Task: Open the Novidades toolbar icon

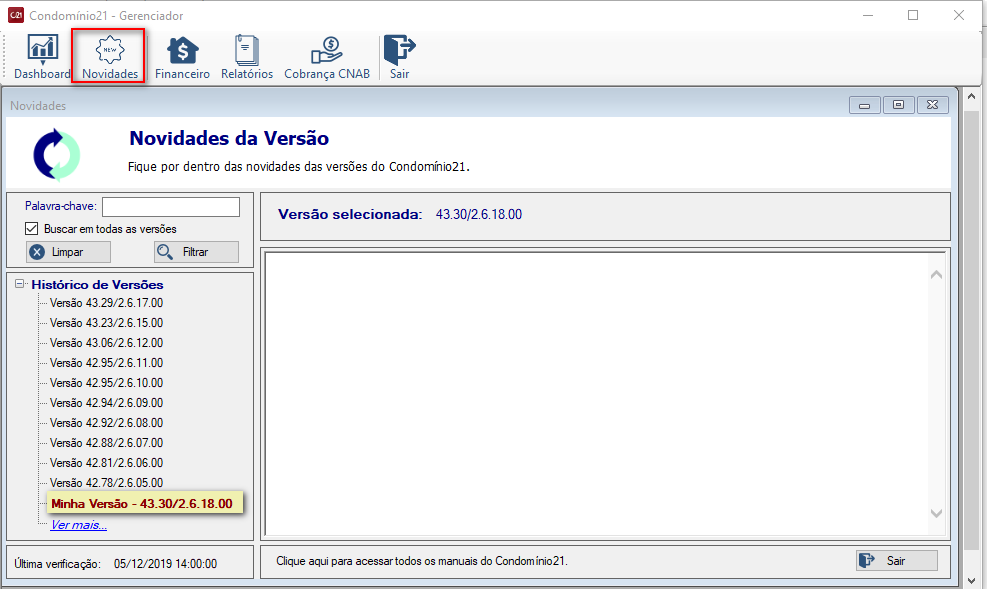Action: click(110, 57)
